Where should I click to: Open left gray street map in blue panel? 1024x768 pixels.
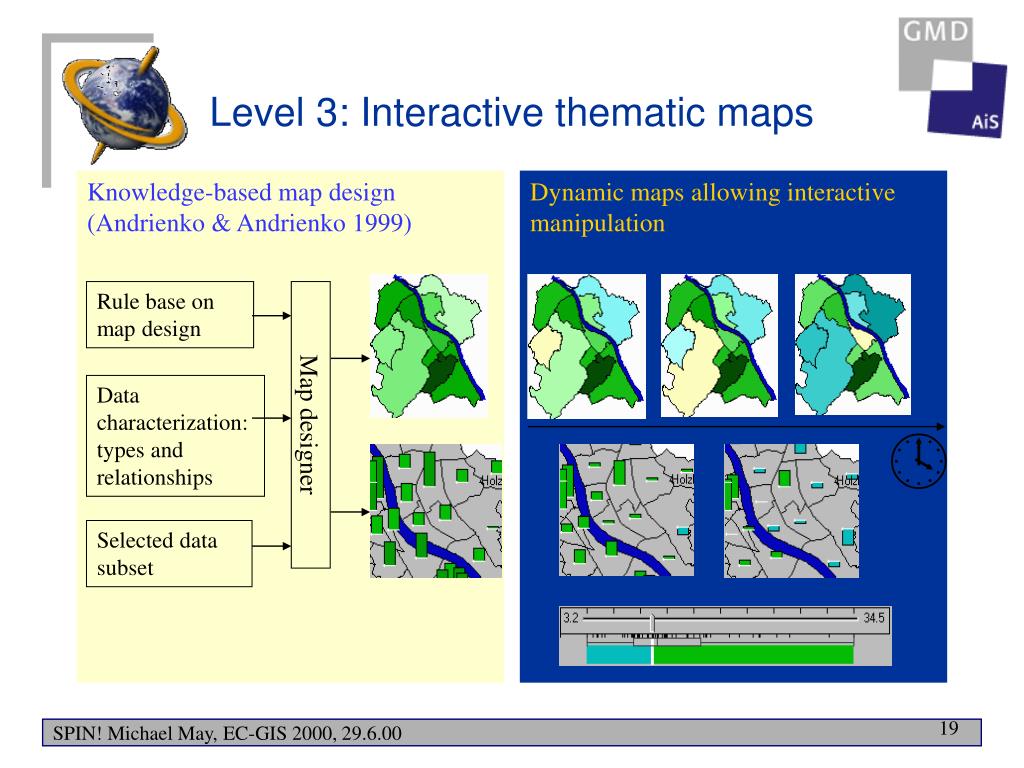(626, 510)
